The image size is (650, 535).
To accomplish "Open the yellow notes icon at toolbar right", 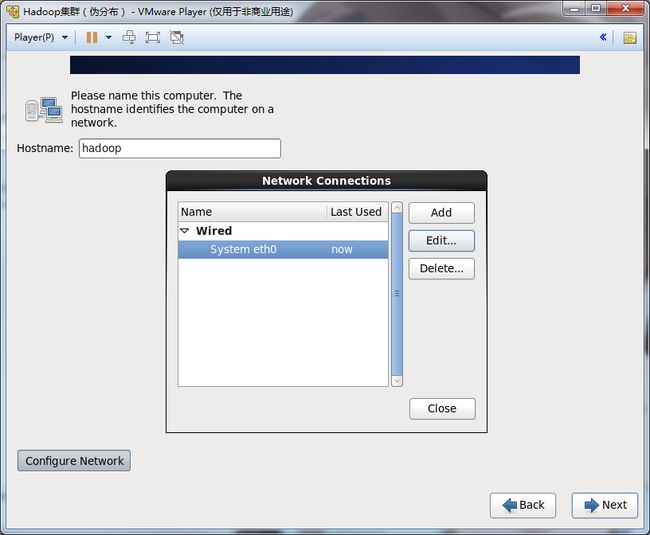I will pos(630,37).
